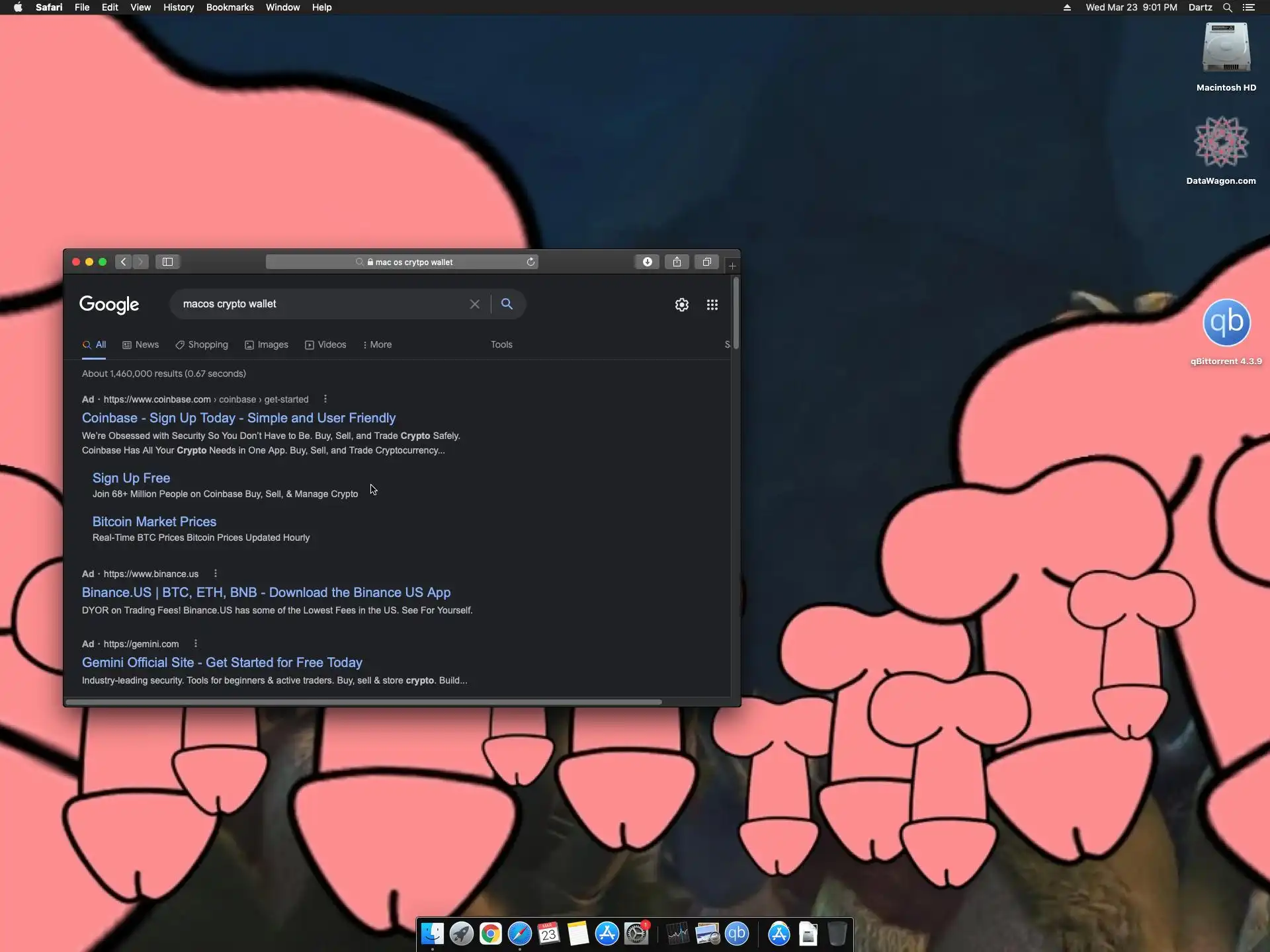Viewport: 1270px width, 952px height.
Task: Open the Google apps grid
Action: tap(712, 305)
